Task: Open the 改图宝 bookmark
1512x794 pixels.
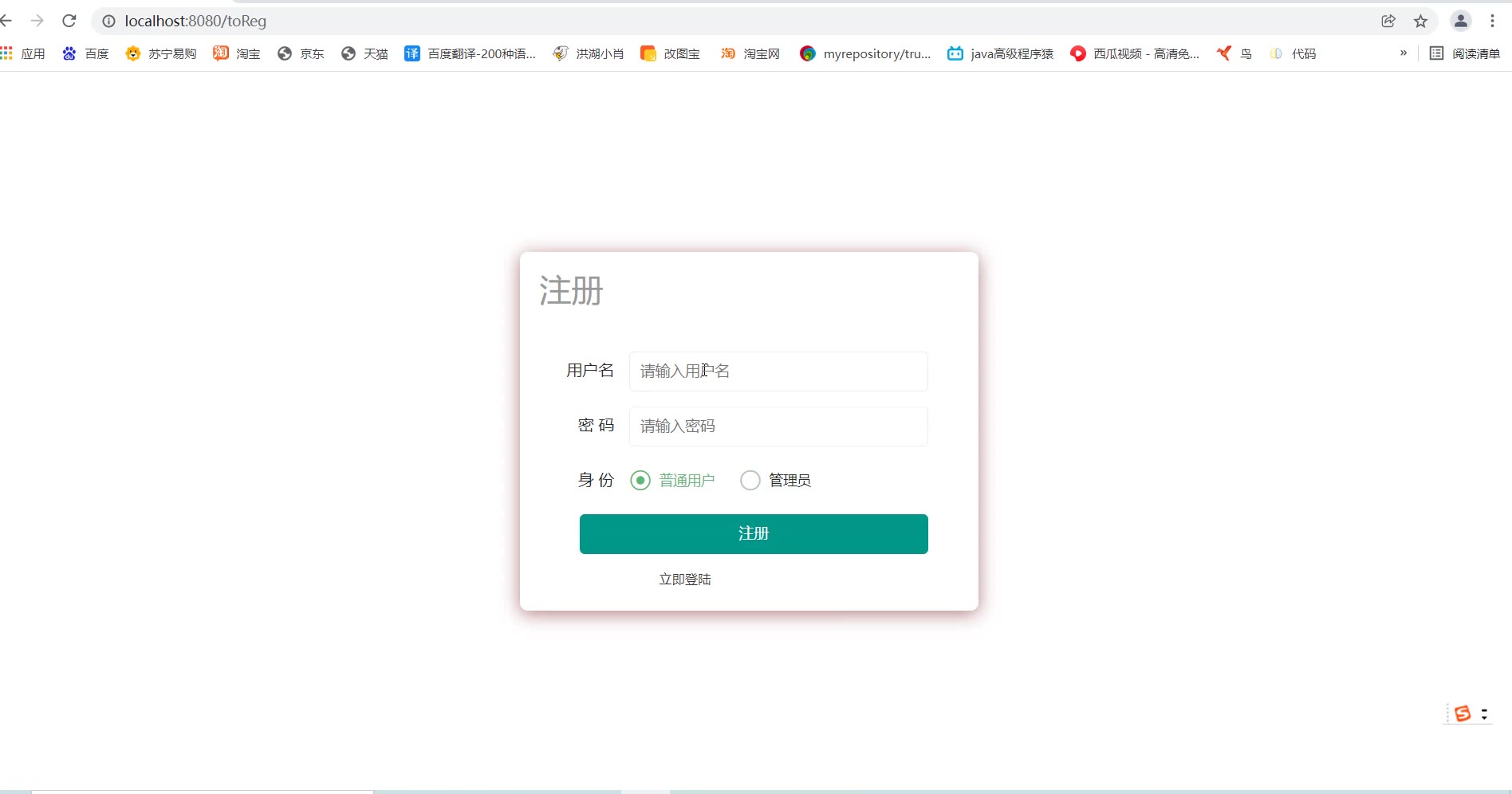Action: click(670, 53)
